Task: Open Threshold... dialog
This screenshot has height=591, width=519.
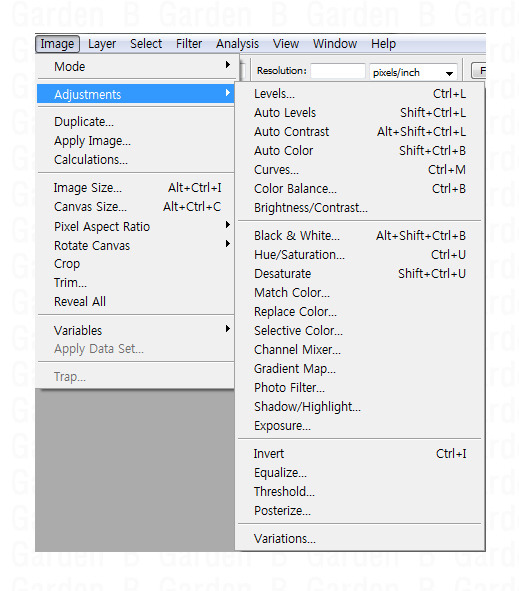Action: click(360, 491)
